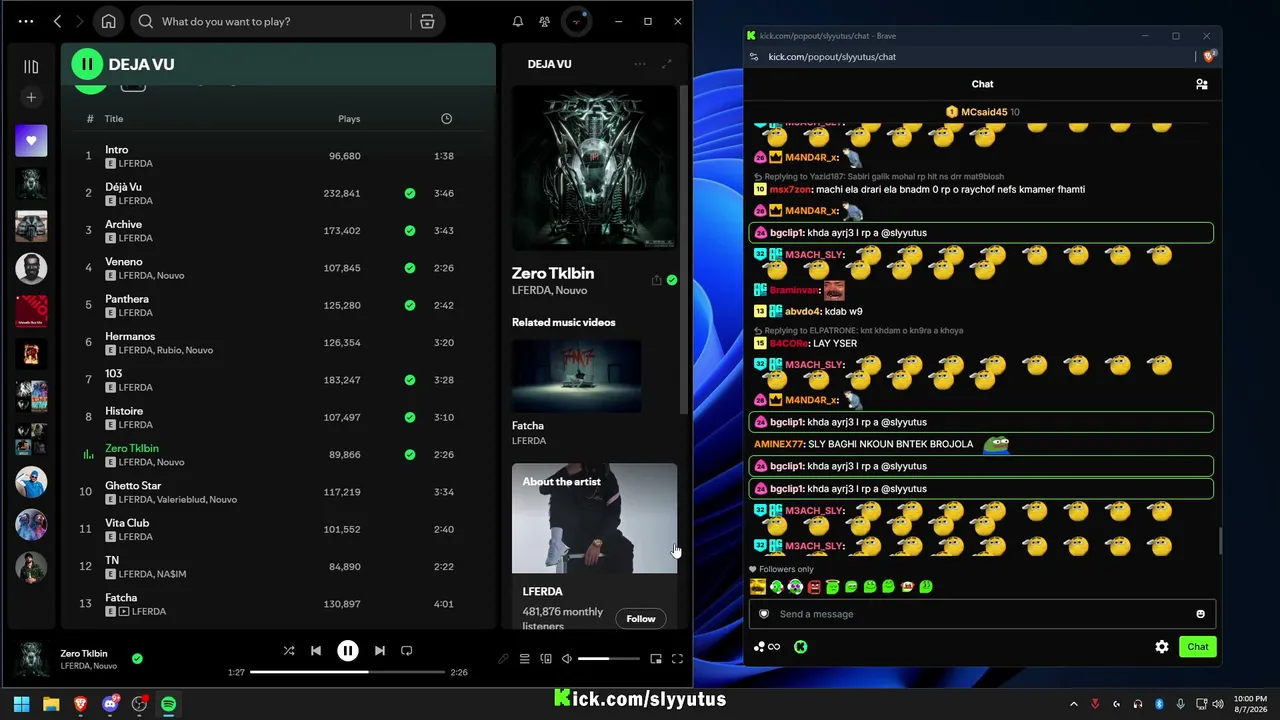This screenshot has width=1280, height=720.
Task: Open the Kick chat user list
Action: [x=1202, y=84]
